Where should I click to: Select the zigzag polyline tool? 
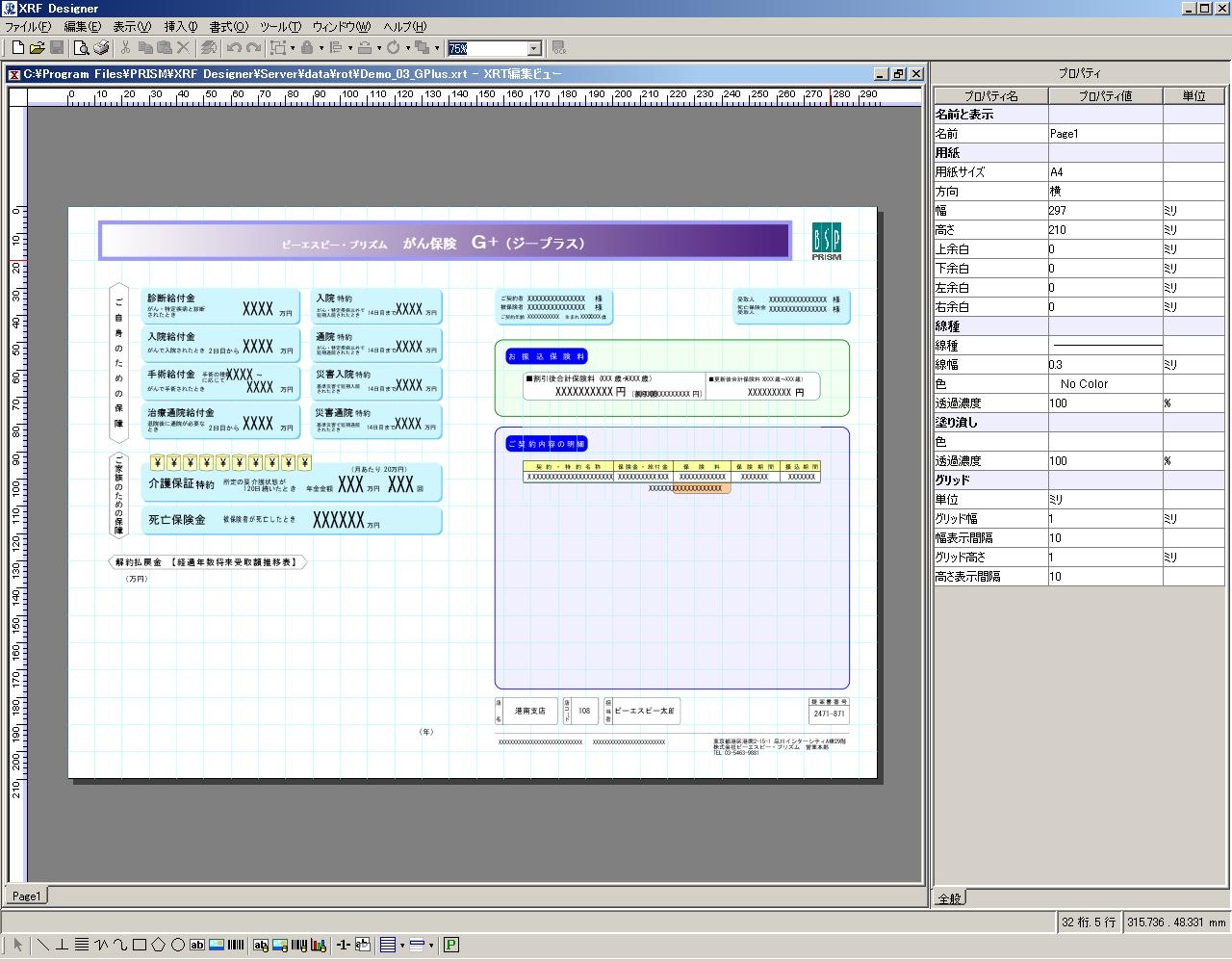[101, 945]
